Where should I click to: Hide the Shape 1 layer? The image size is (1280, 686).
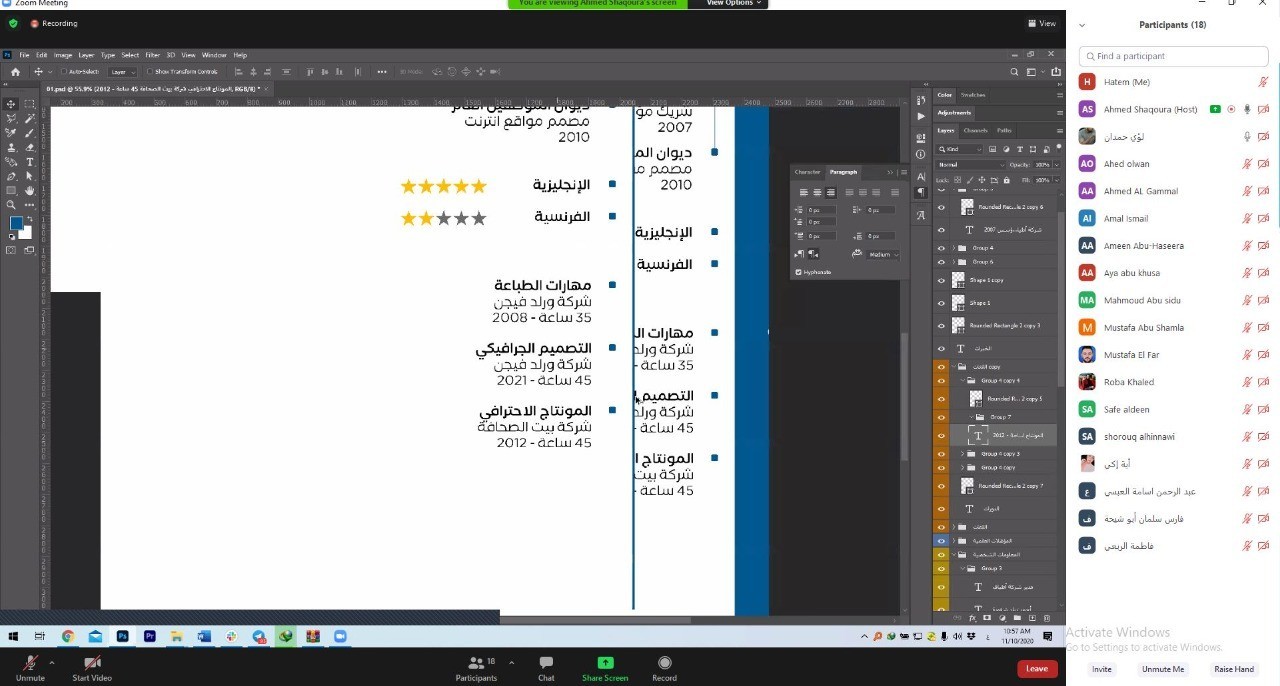pyautogui.click(x=941, y=303)
